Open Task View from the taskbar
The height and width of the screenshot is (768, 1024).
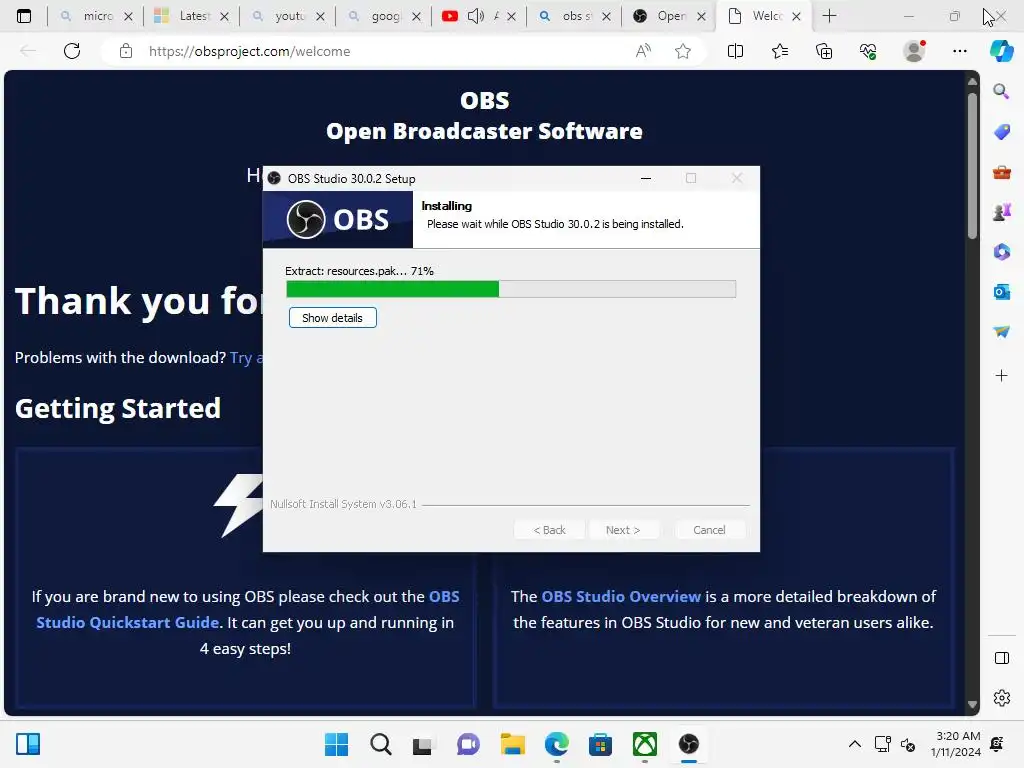coord(423,744)
